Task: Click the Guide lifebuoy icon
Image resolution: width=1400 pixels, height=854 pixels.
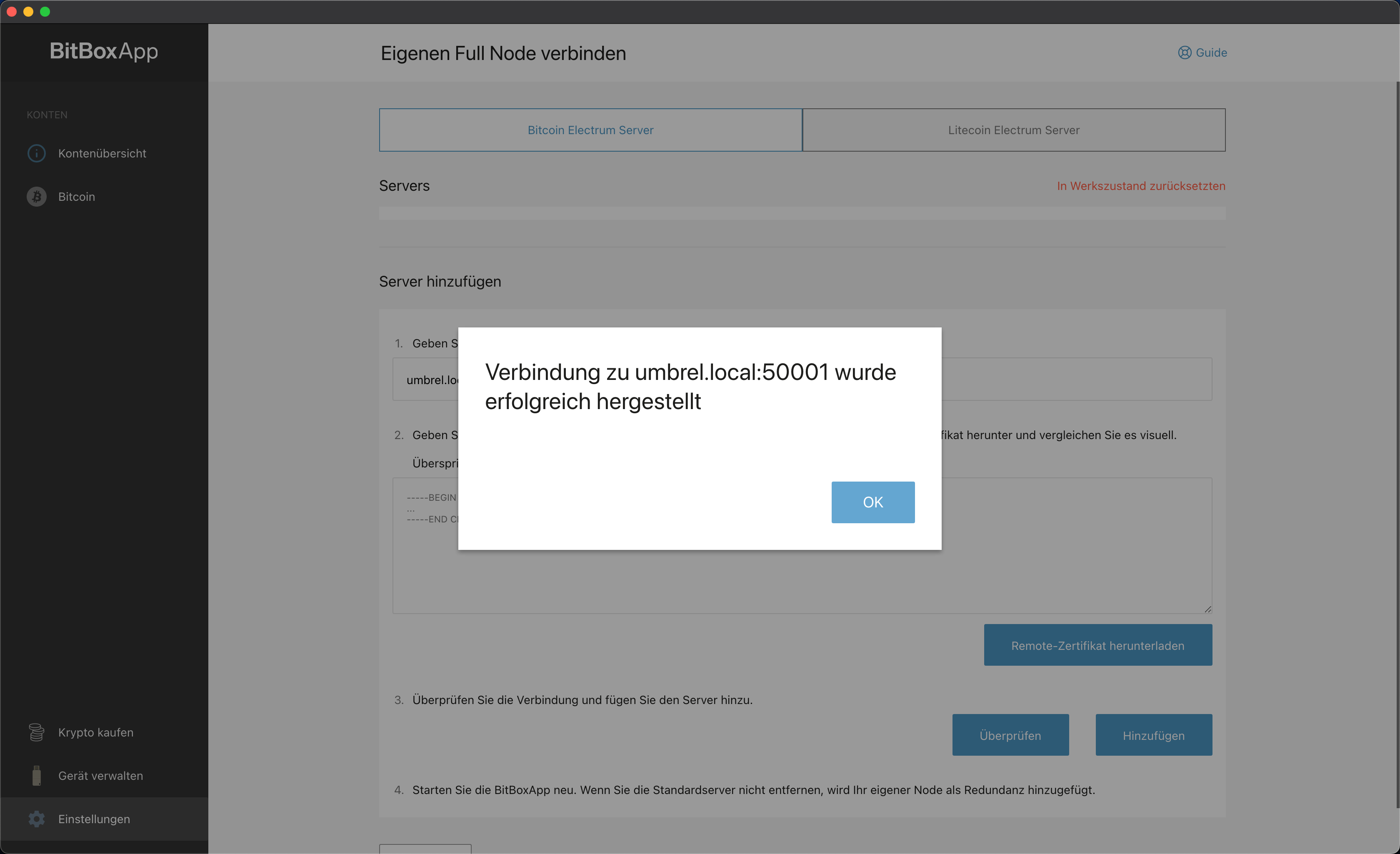Action: [1185, 53]
